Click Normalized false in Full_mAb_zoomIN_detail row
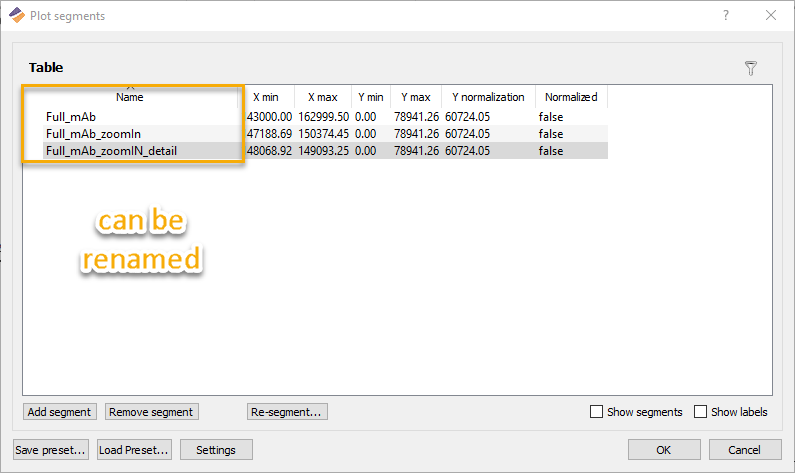795x473 pixels. (551, 151)
